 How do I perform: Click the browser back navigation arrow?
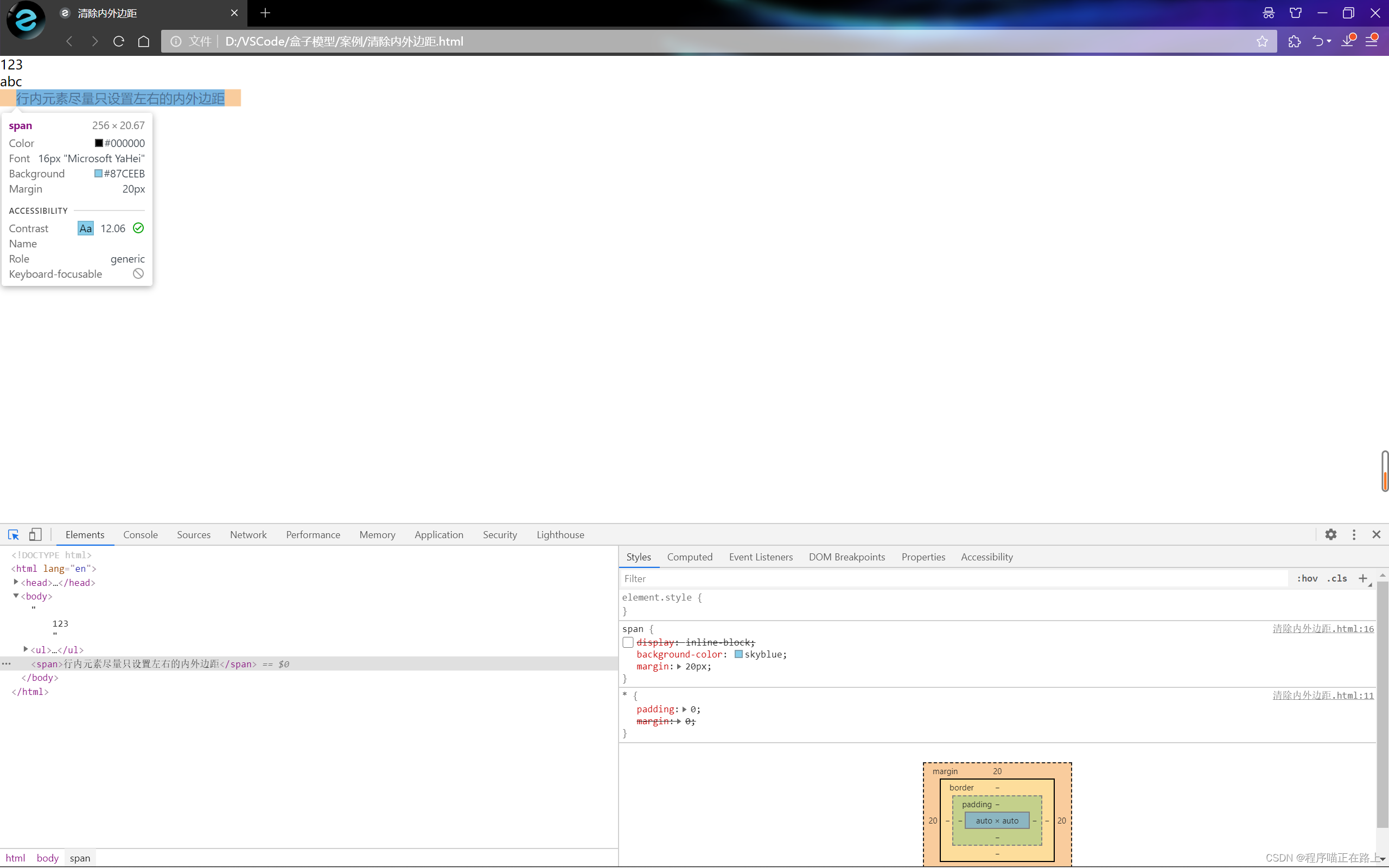point(69,41)
